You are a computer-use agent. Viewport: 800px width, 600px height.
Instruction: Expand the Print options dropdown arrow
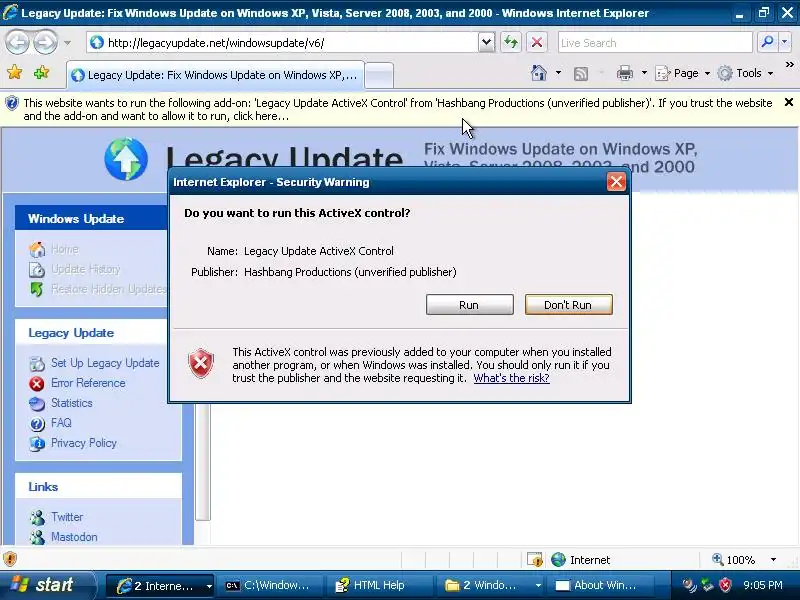[644, 73]
